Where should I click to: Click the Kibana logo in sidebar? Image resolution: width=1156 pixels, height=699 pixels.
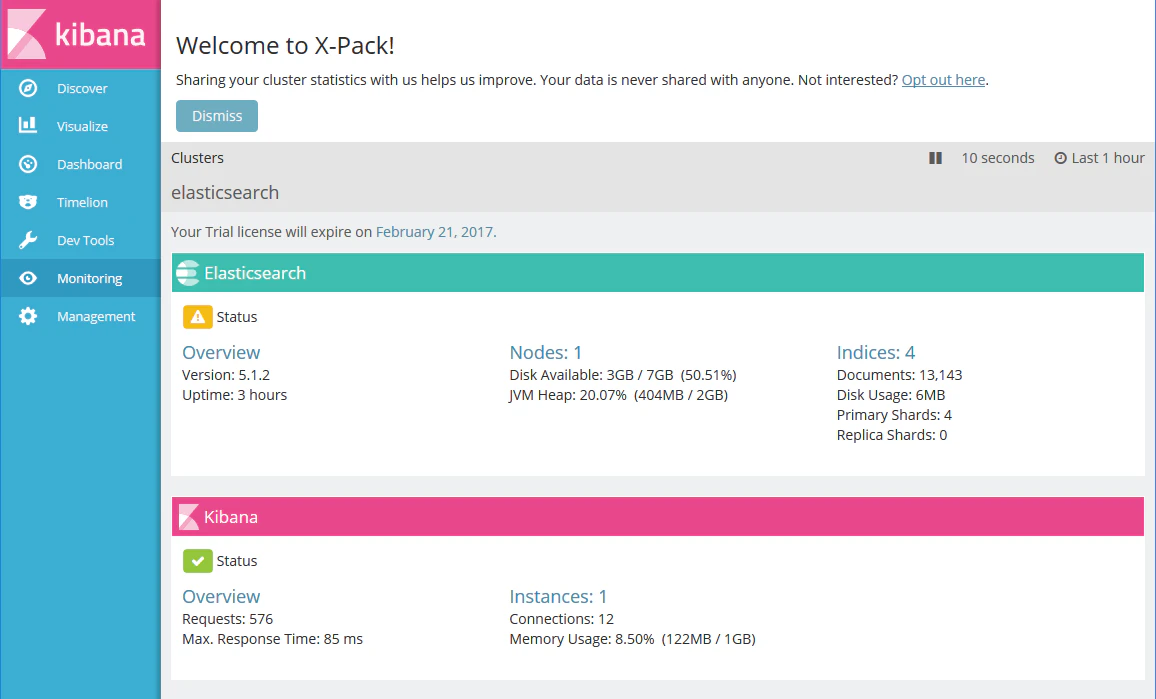80,35
